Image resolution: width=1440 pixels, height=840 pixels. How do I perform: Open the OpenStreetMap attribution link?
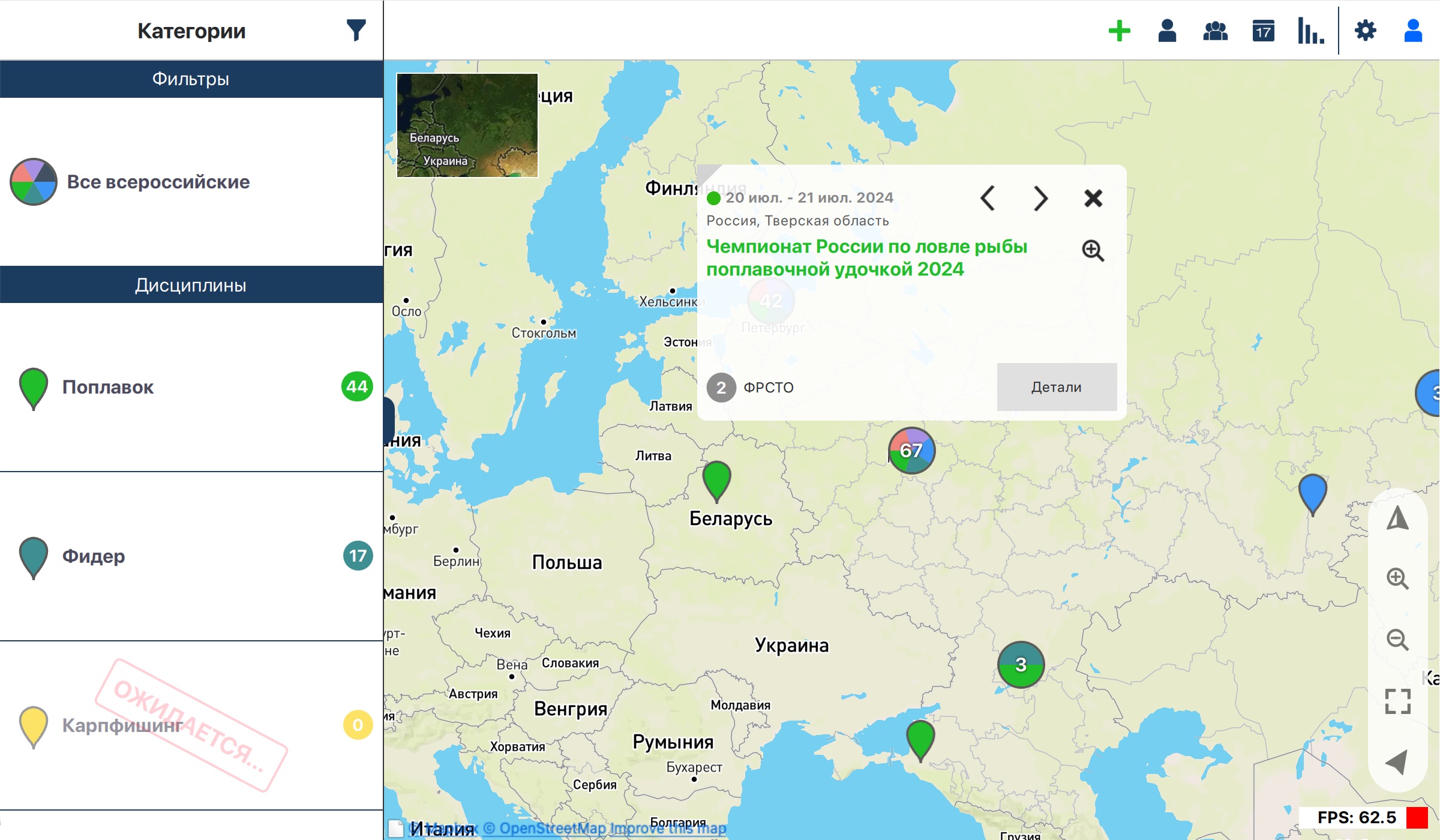click(544, 829)
